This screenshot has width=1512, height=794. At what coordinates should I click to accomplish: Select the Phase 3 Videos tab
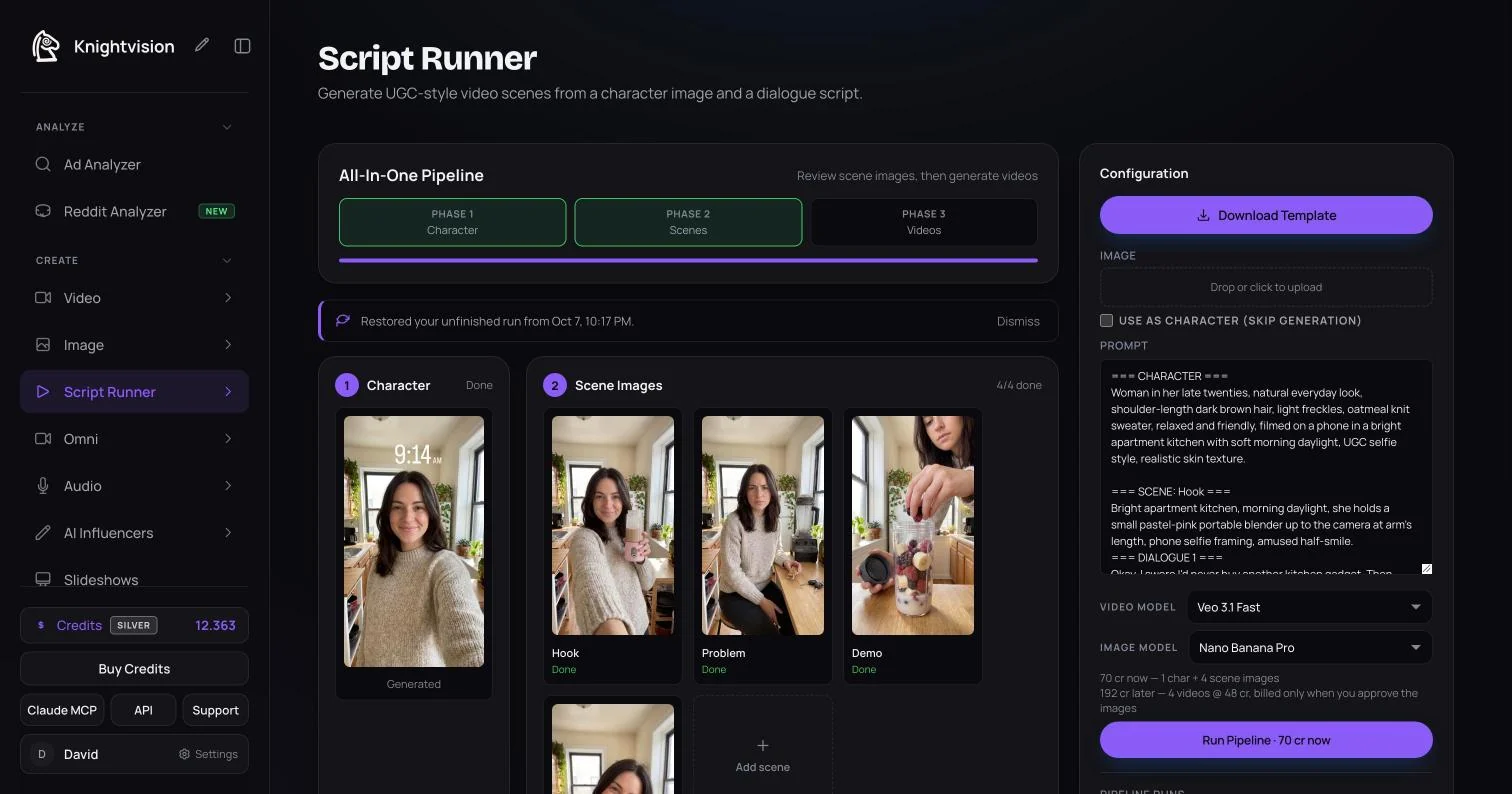coord(924,222)
